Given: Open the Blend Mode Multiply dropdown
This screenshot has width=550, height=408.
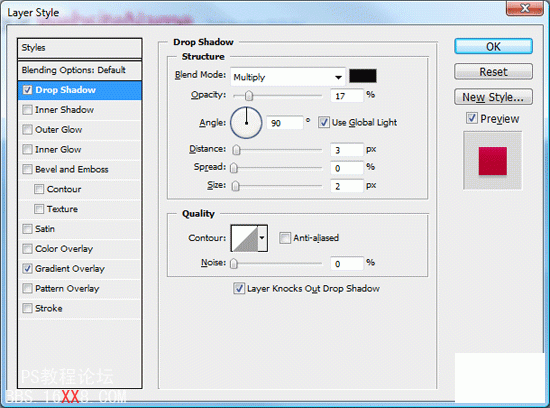Looking at the screenshot, I should pos(288,76).
